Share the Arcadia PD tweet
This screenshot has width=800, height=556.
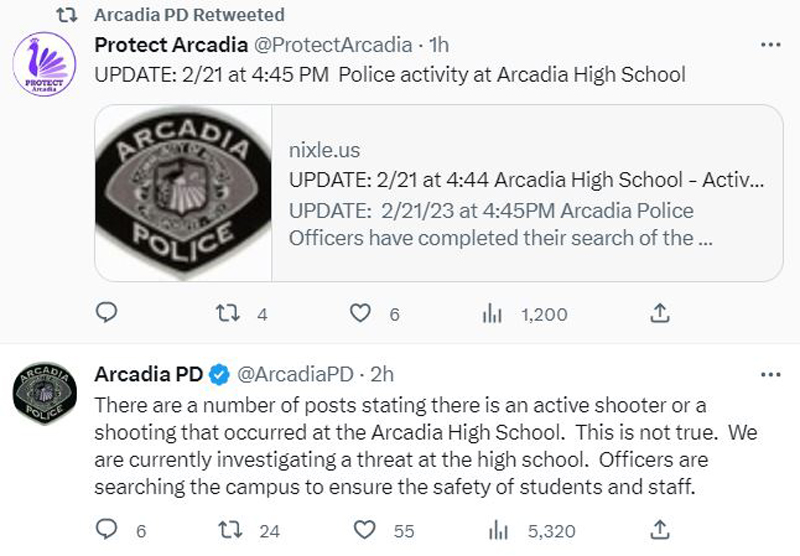click(x=660, y=530)
